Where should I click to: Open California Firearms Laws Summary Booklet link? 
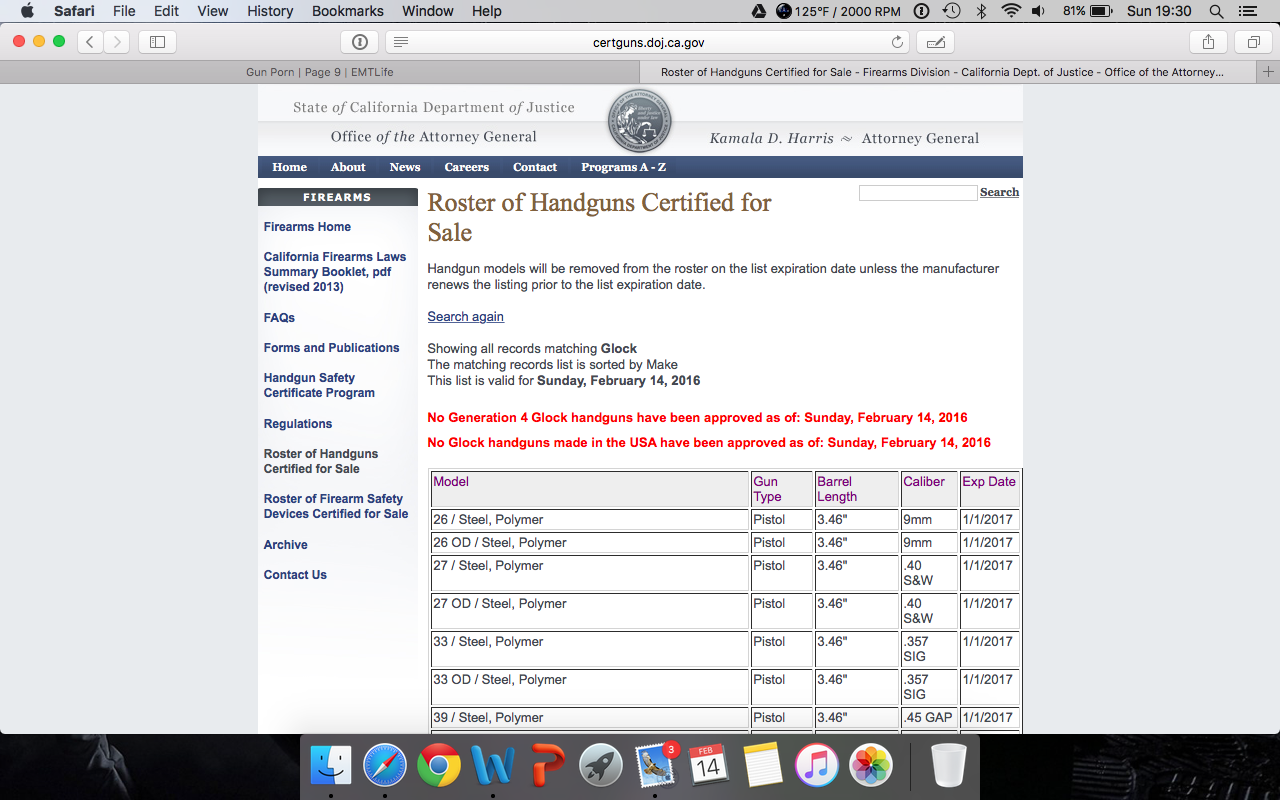pyautogui.click(x=334, y=272)
